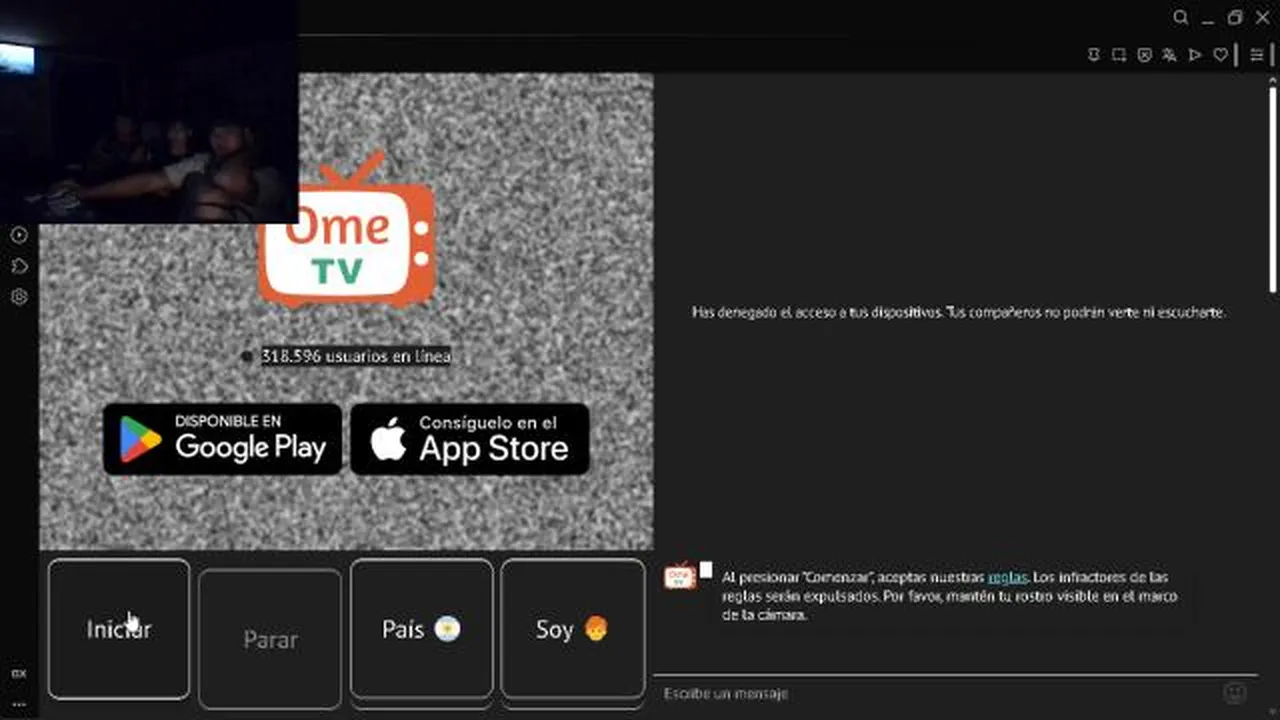Open the reglas rules link
This screenshot has width=1280, height=720.
point(1007,577)
